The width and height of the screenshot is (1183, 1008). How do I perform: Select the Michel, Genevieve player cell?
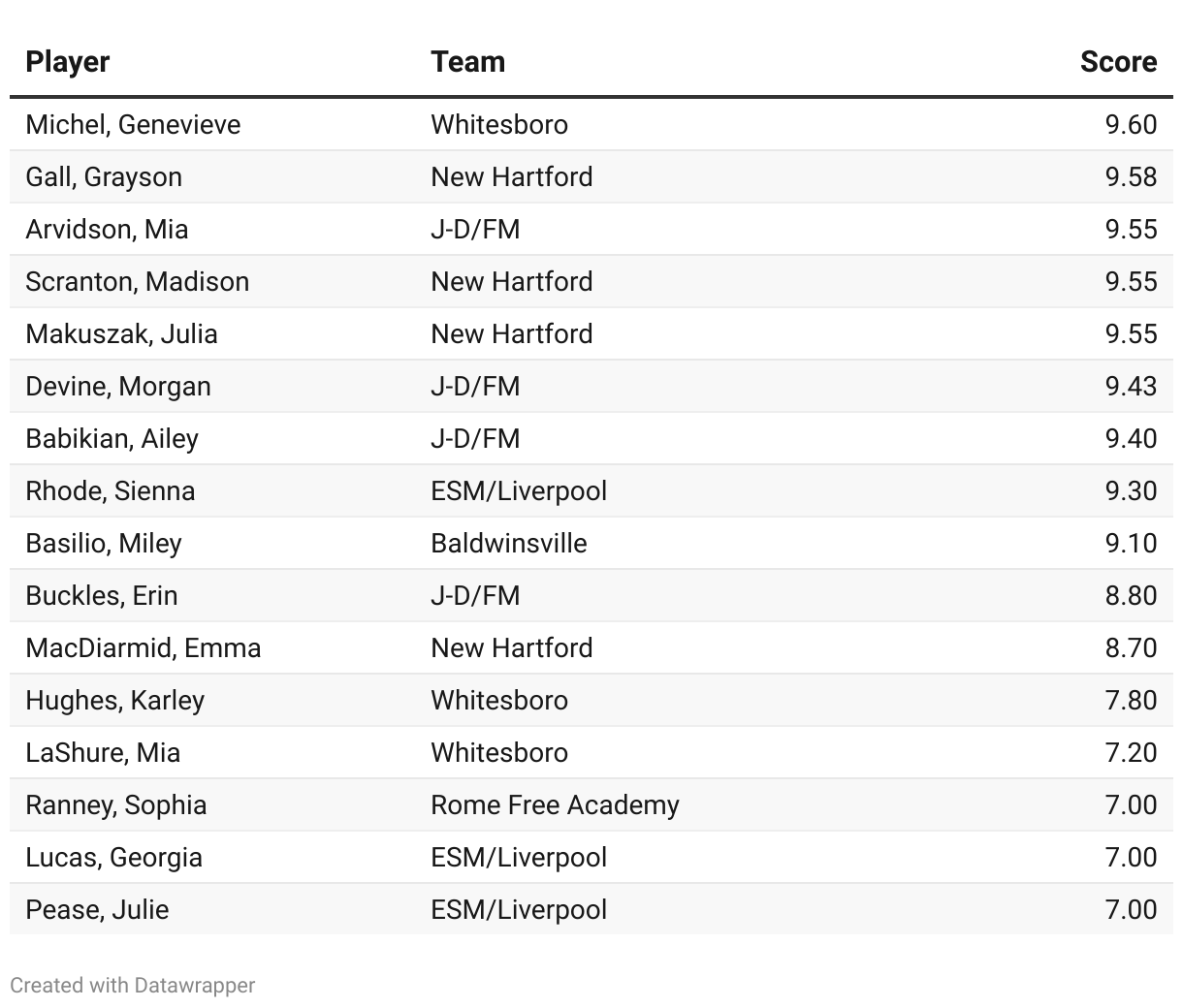[133, 125]
